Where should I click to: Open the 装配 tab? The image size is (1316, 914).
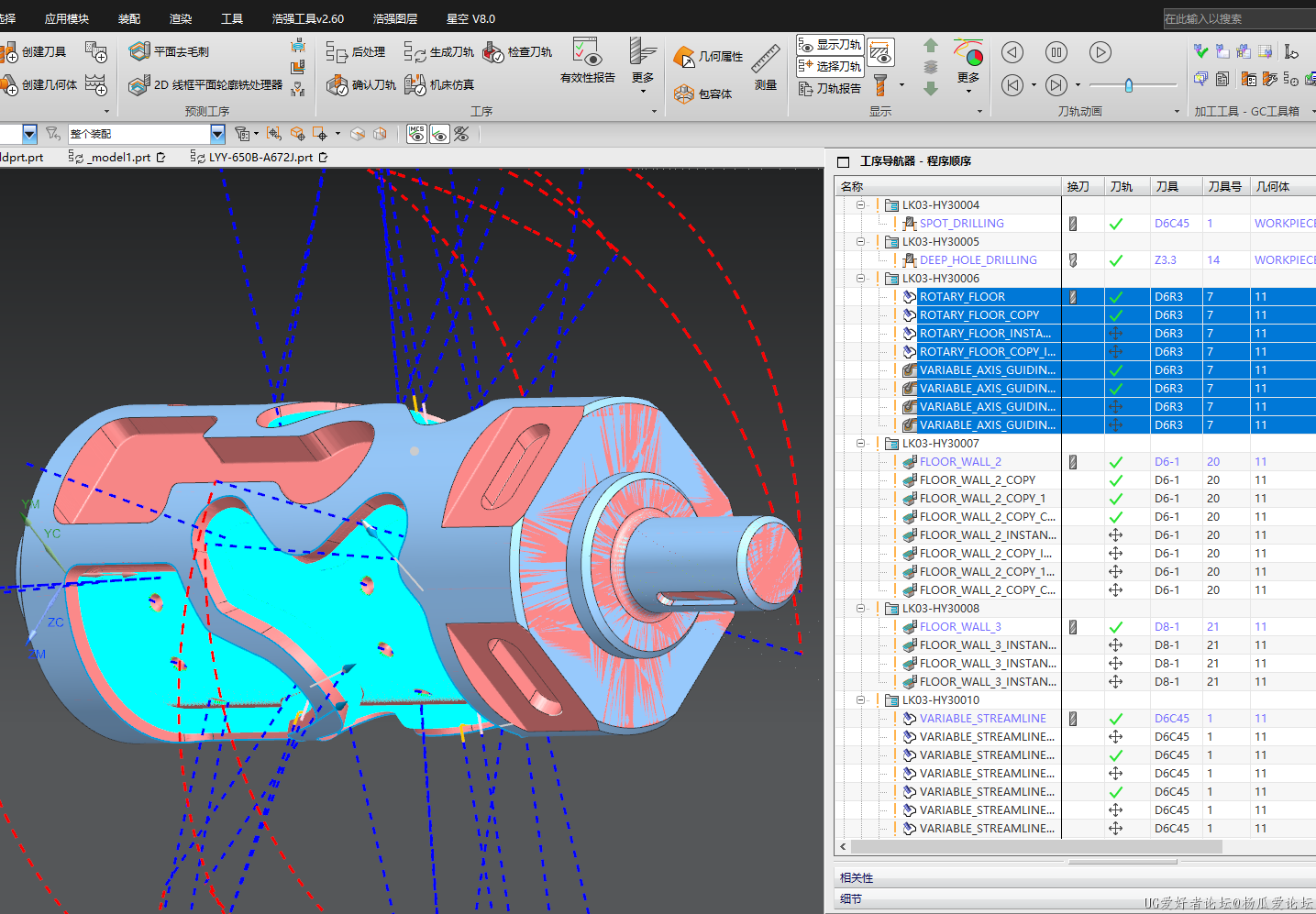[x=129, y=18]
